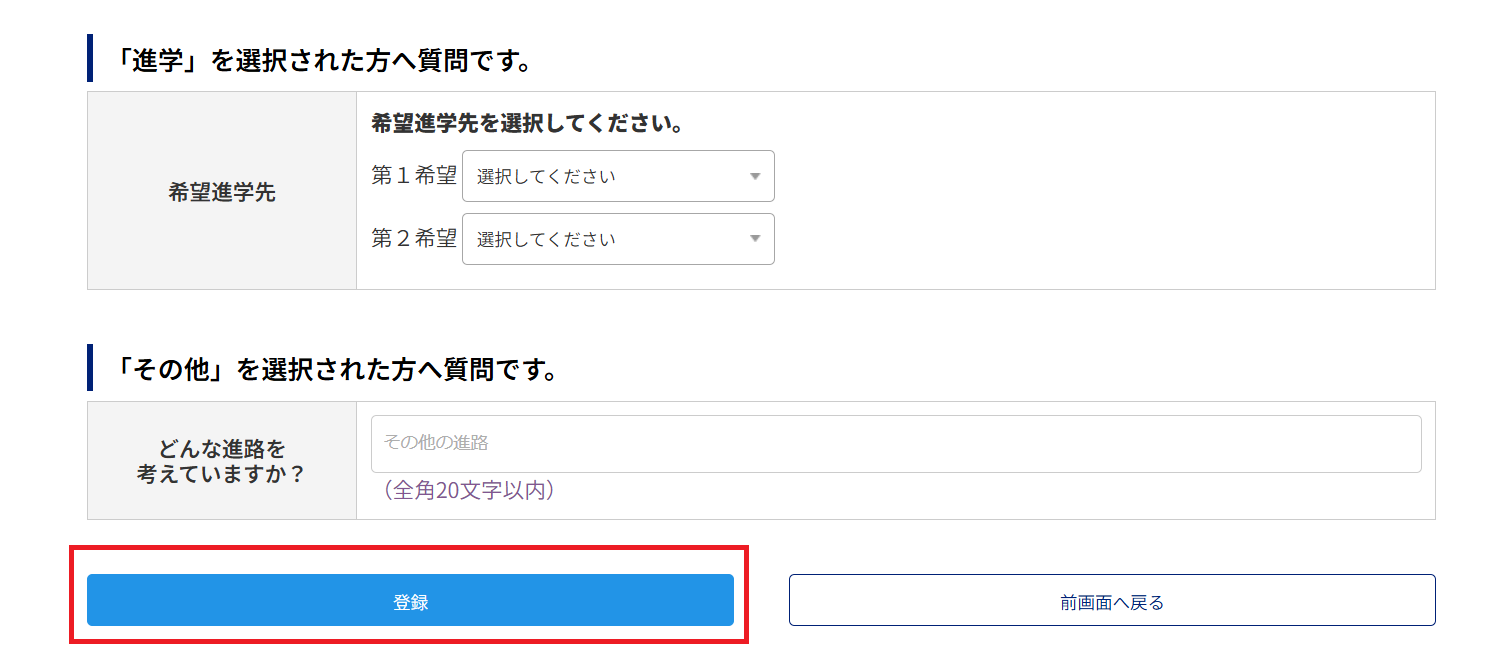Click the 希望進学先を選択してください instruction text
This screenshot has width=1509, height=662.
tap(527, 124)
